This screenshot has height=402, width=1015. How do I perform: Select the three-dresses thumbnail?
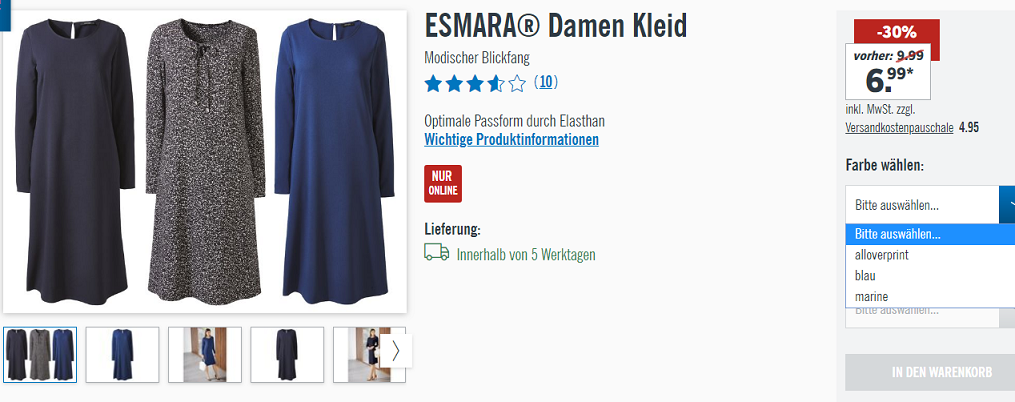point(40,355)
